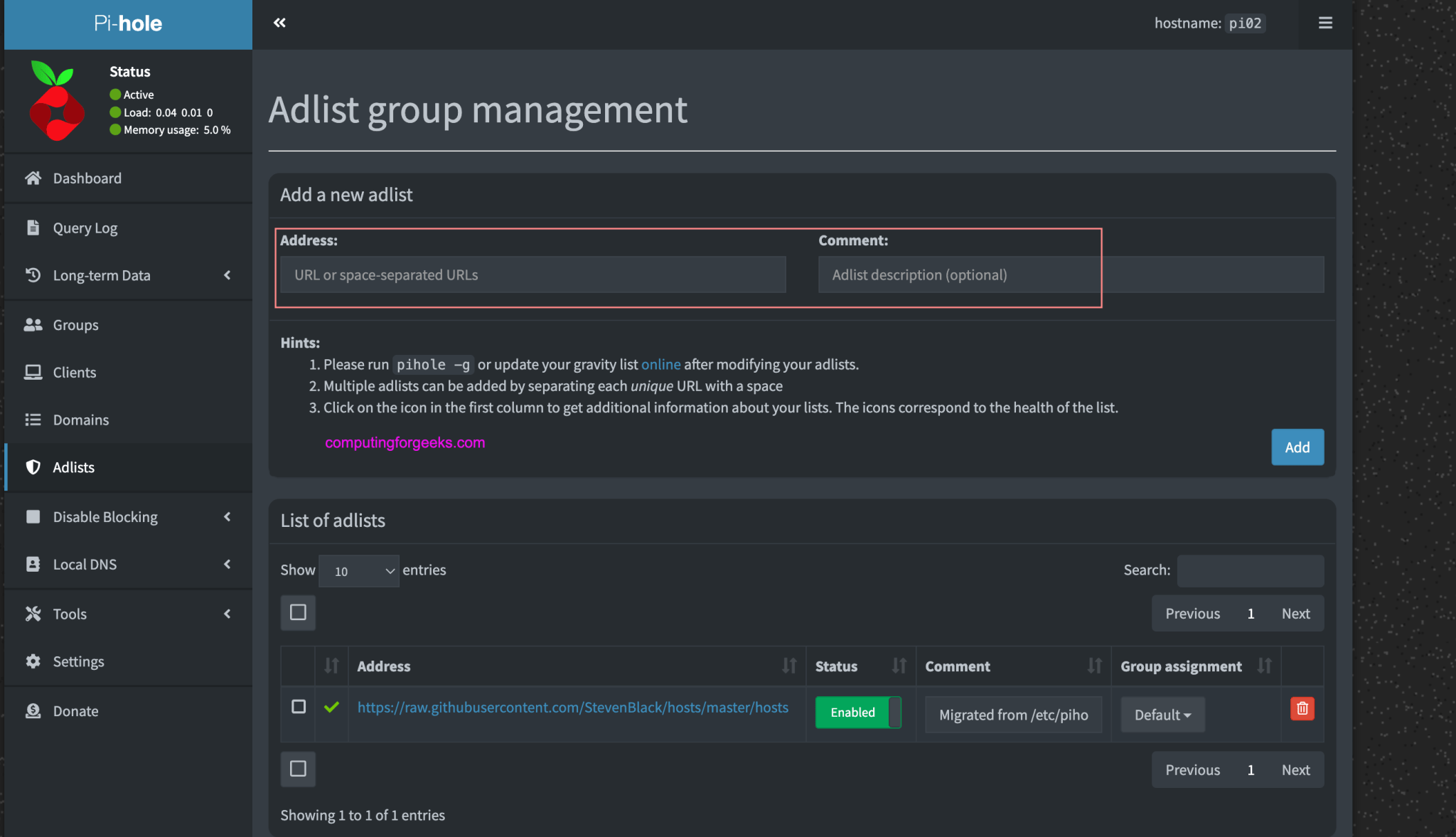Open the StevenBlack hosts URL link
The width and height of the screenshot is (1456, 837).
(572, 708)
